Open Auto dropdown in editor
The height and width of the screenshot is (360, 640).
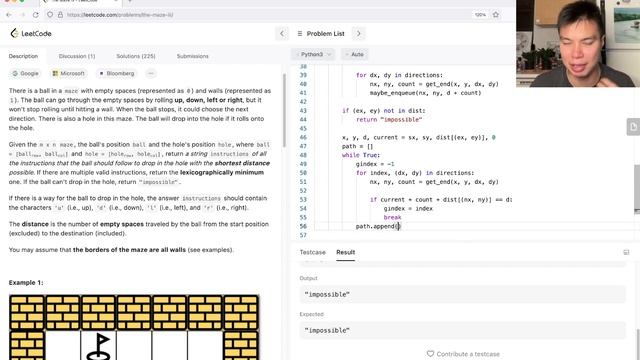coord(354,54)
